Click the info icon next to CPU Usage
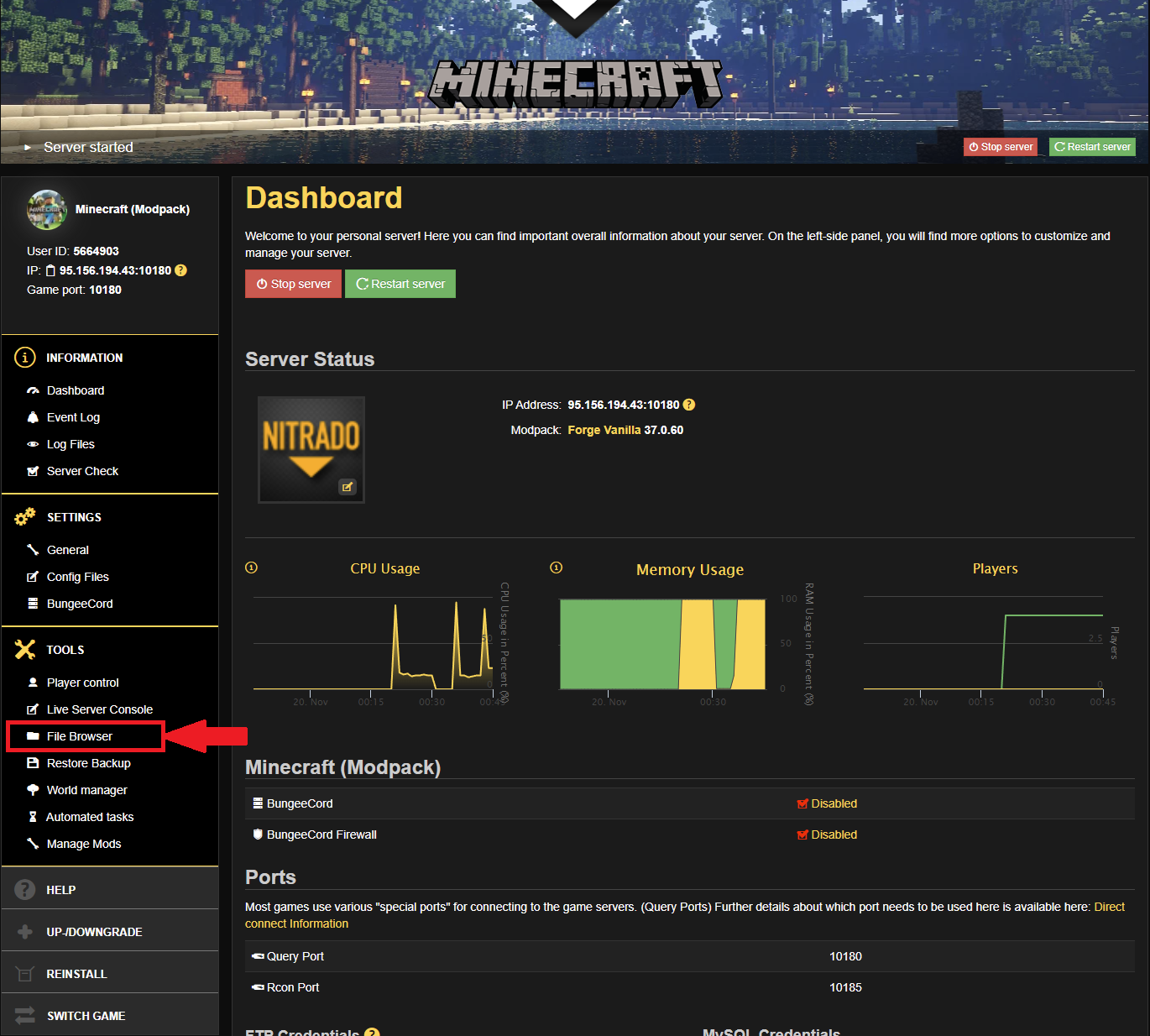Screen dimensions: 1150x1036 pos(251,568)
